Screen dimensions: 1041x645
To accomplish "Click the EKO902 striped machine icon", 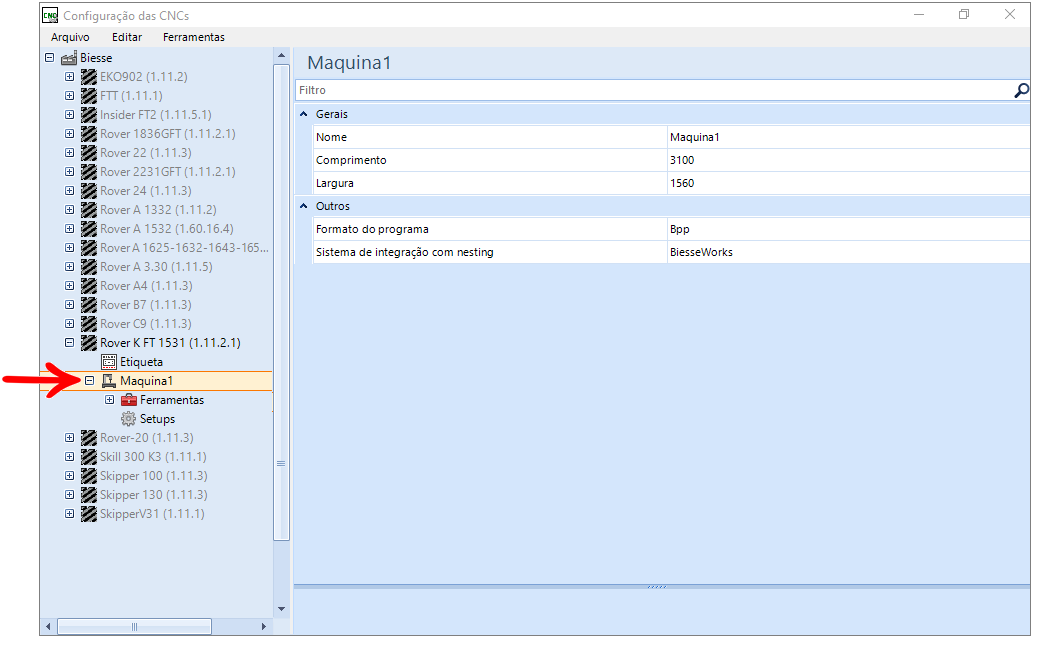I will [89, 77].
